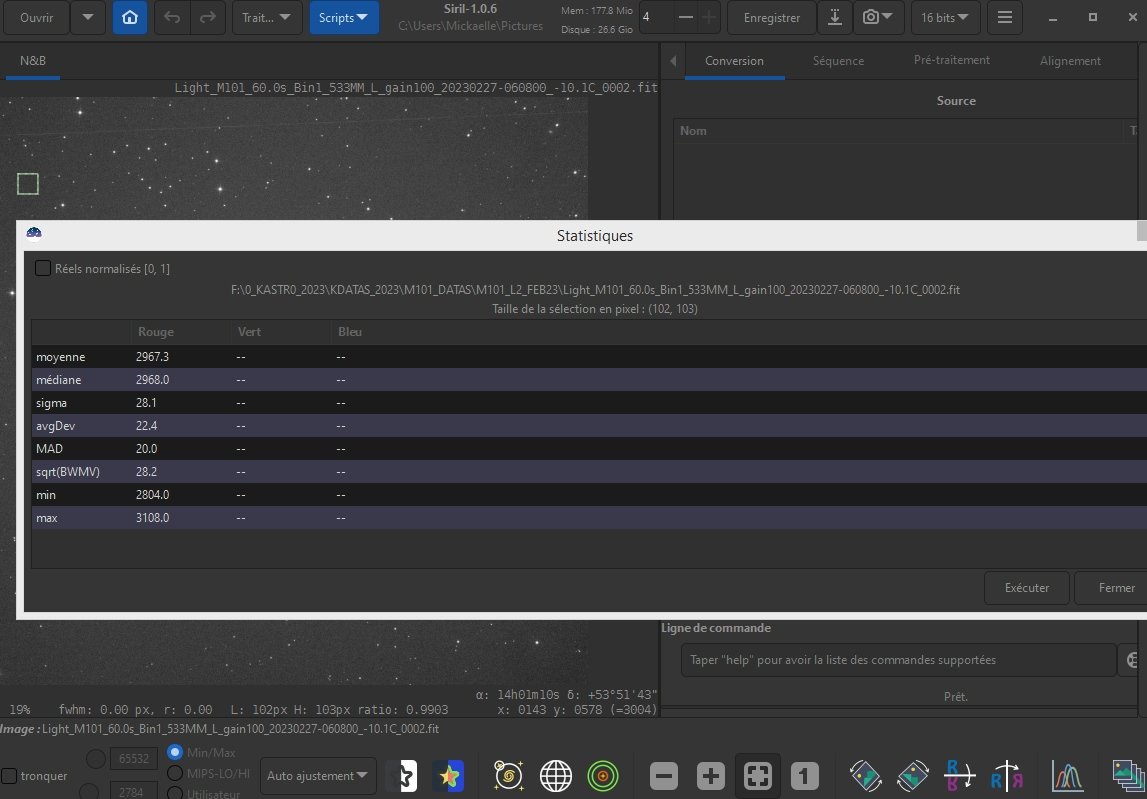This screenshot has width=1147, height=799.
Task: Open the Auto ajustement dropdown
Action: [318, 776]
